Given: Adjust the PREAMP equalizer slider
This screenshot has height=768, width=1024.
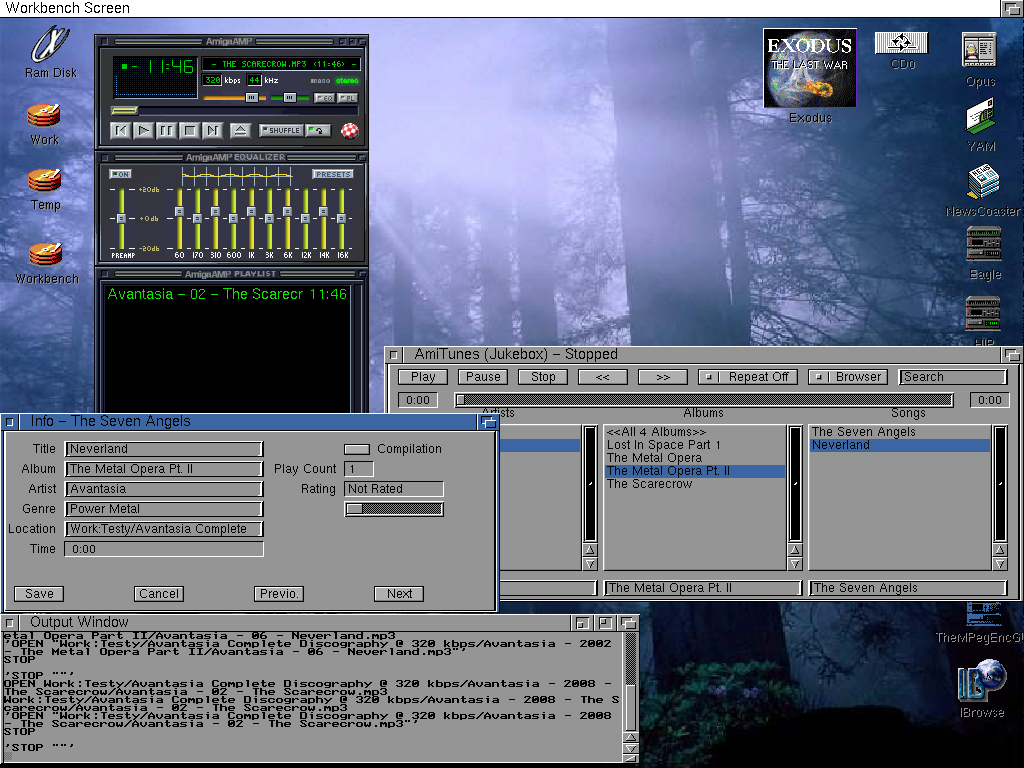Looking at the screenshot, I should 121,219.
